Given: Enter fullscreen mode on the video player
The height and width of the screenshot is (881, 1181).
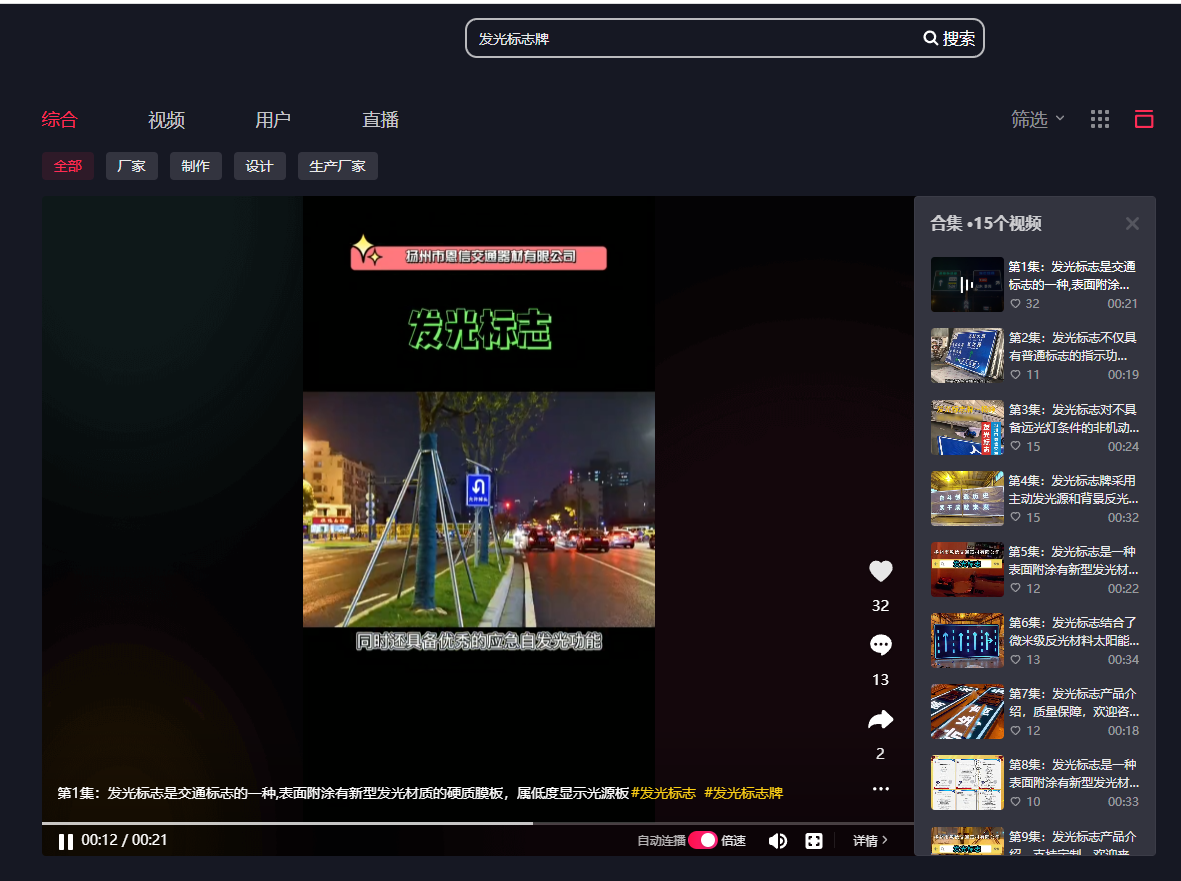Looking at the screenshot, I should pyautogui.click(x=814, y=841).
